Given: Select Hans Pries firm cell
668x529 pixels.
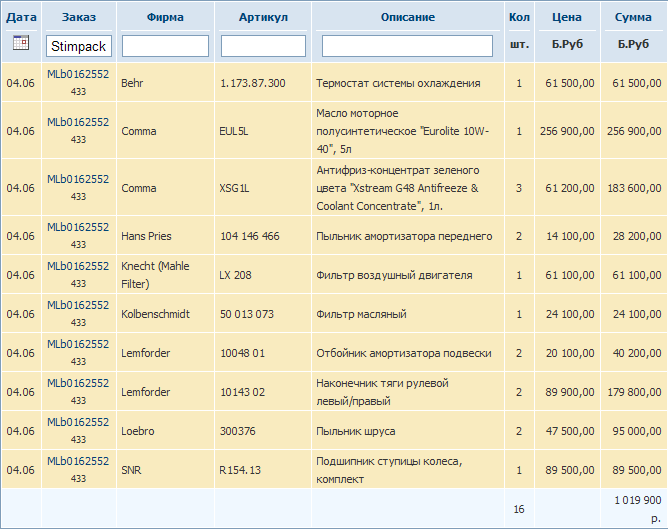Looking at the screenshot, I should point(146,236).
